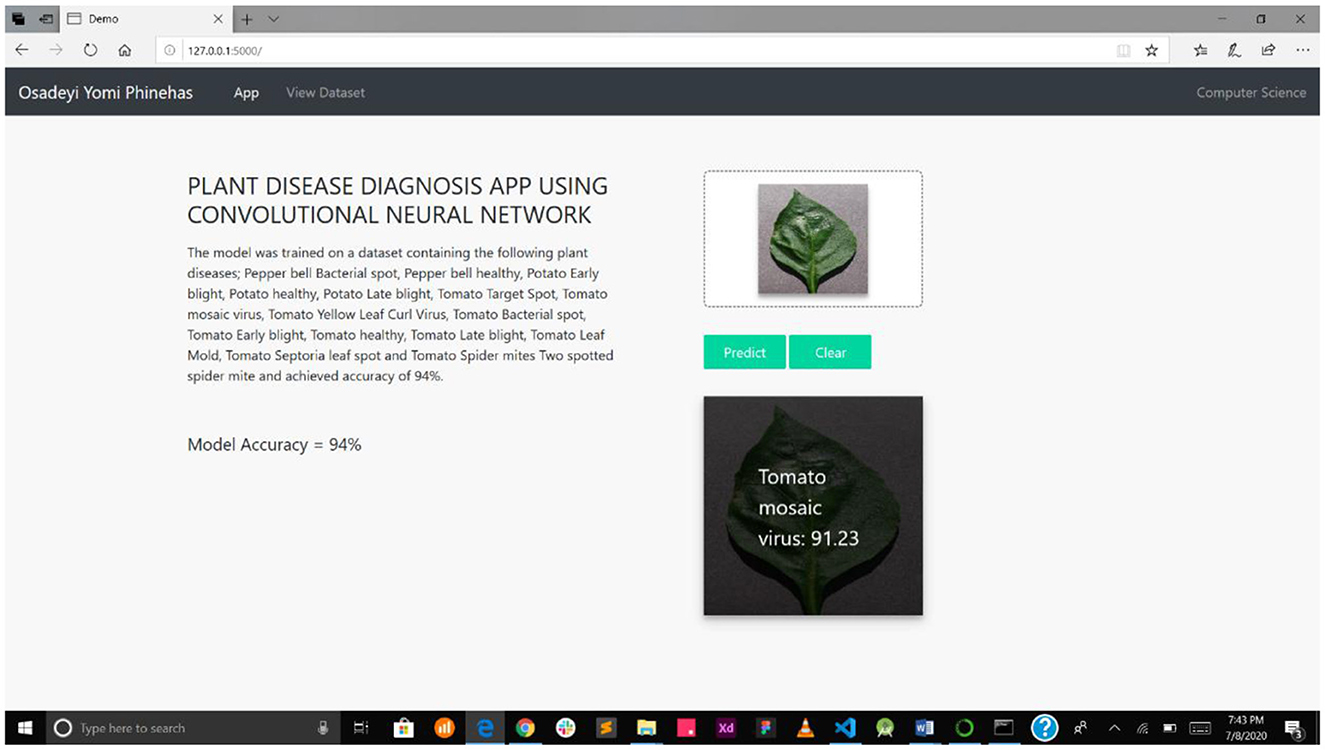1325x750 pixels.
Task: Click the uploaded leaf image preview
Action: tap(813, 238)
